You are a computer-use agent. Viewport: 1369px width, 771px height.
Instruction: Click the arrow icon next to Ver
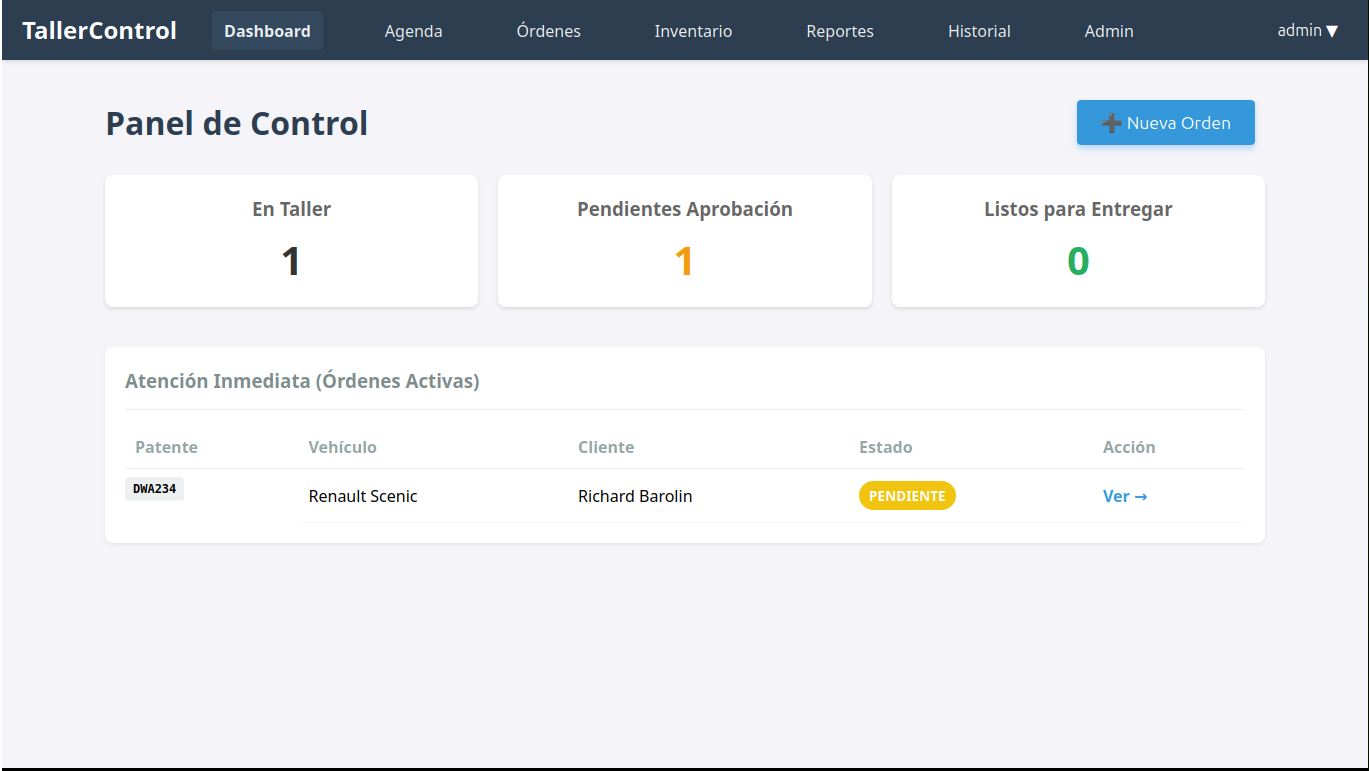pos(1141,496)
